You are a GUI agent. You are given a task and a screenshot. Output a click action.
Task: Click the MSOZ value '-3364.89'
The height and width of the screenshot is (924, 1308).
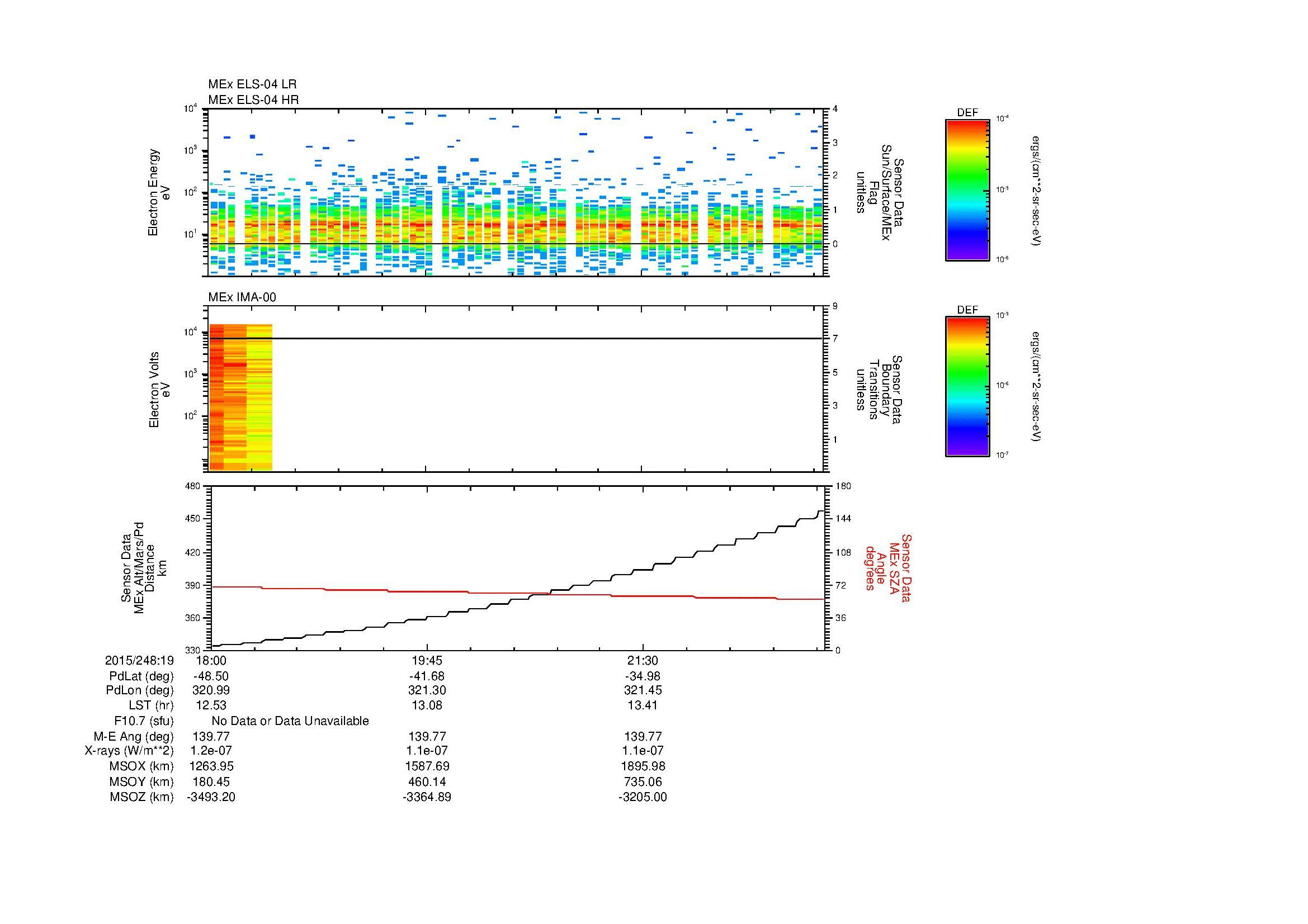tap(427, 797)
